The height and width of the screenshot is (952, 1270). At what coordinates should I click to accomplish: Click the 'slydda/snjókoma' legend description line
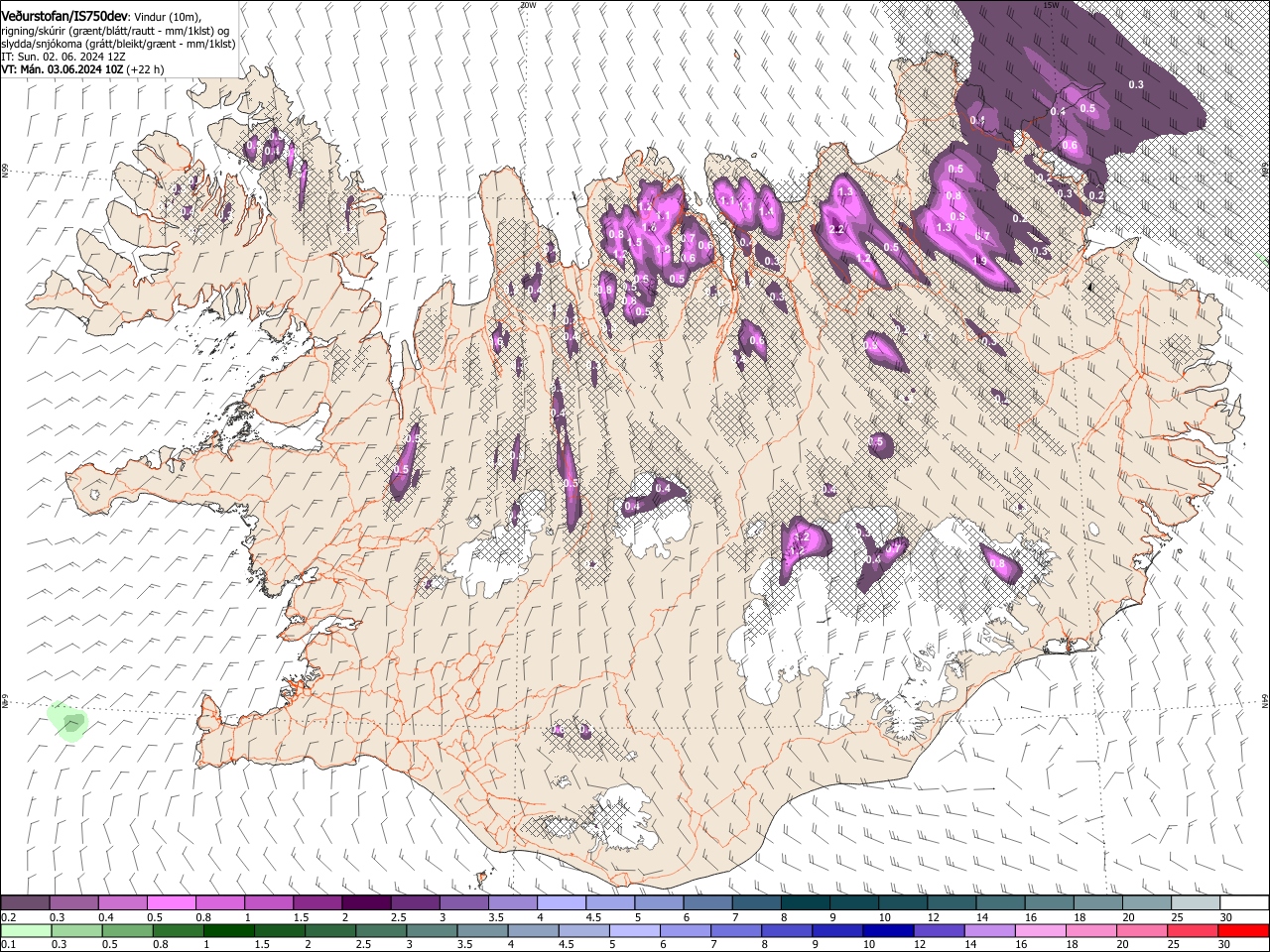click(118, 44)
